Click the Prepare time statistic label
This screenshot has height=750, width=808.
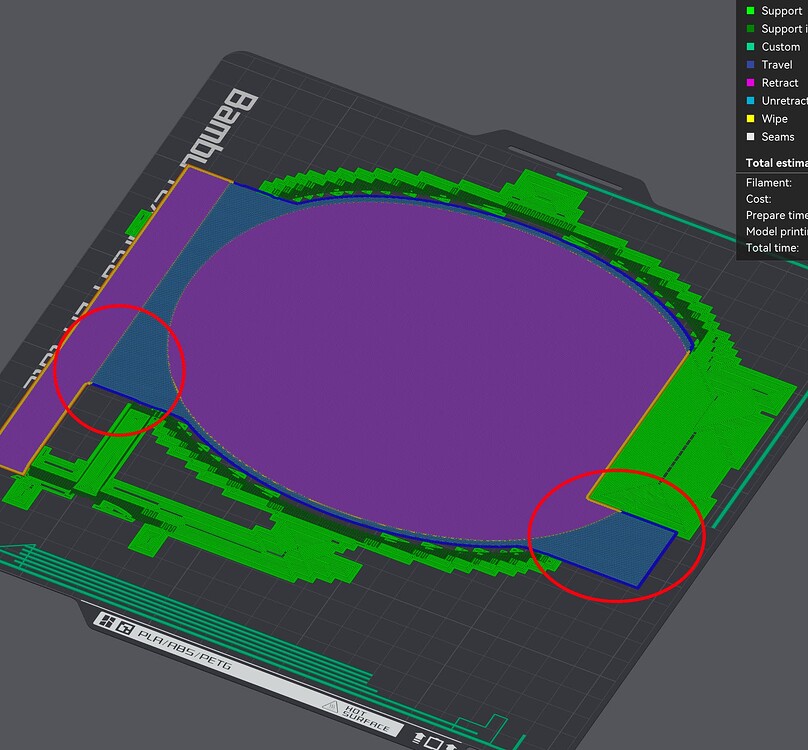tap(777, 215)
